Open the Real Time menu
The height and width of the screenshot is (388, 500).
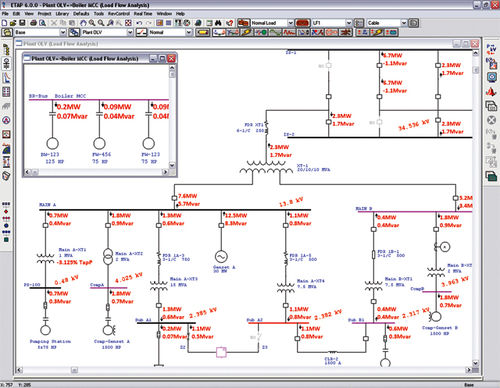tap(143, 14)
